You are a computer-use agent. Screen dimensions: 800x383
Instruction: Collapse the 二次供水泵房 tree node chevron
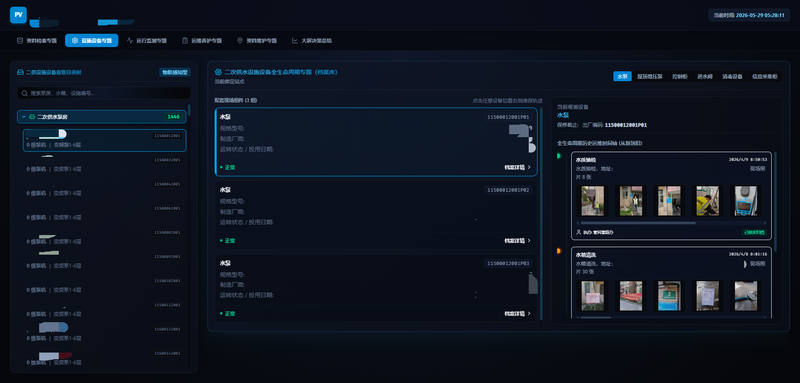point(23,117)
